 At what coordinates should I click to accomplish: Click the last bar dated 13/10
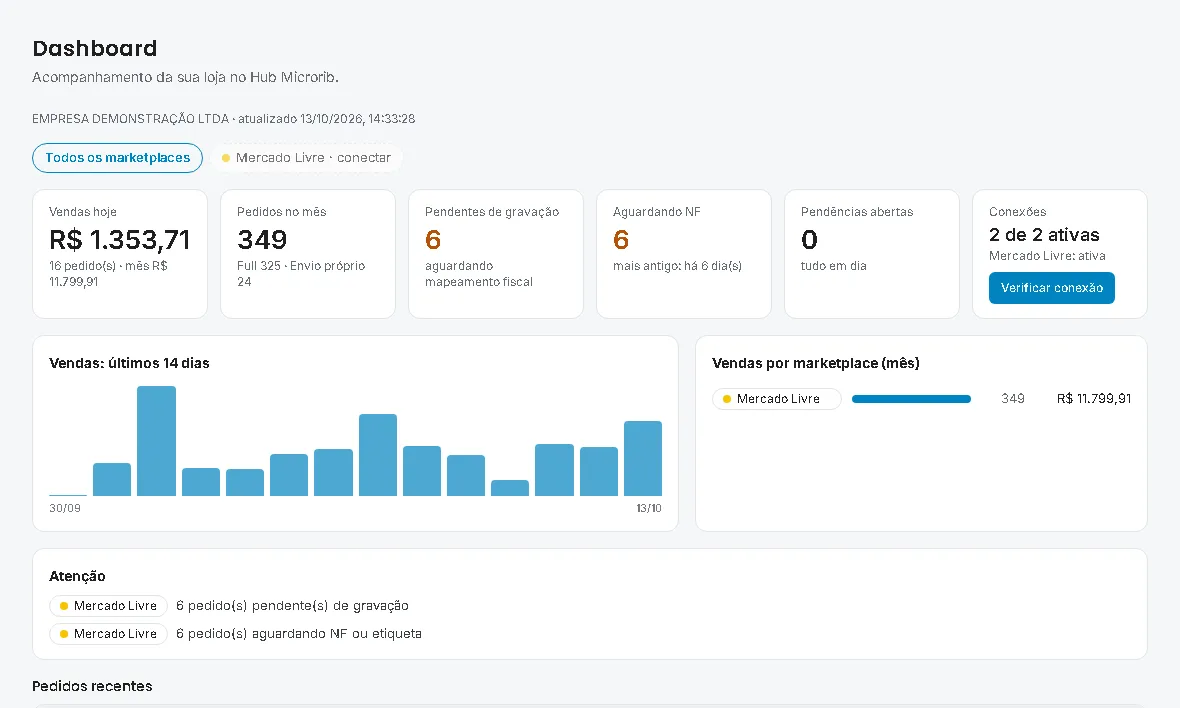pyautogui.click(x=643, y=458)
